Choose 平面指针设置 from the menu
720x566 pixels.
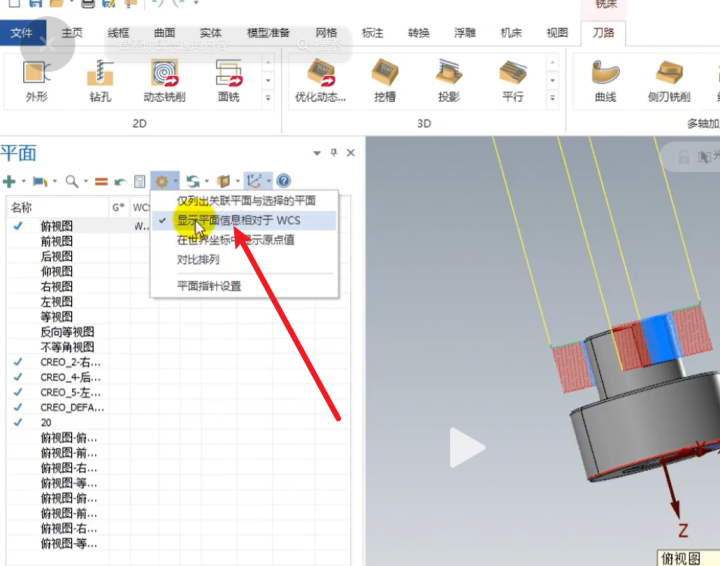point(209,285)
